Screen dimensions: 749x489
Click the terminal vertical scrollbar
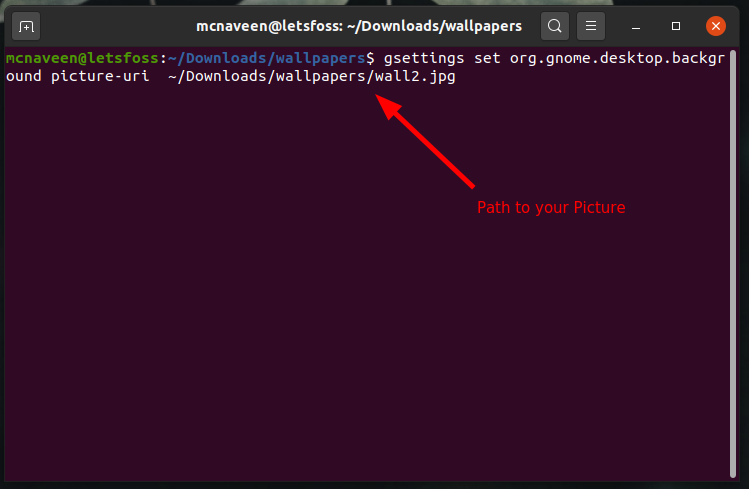733,263
